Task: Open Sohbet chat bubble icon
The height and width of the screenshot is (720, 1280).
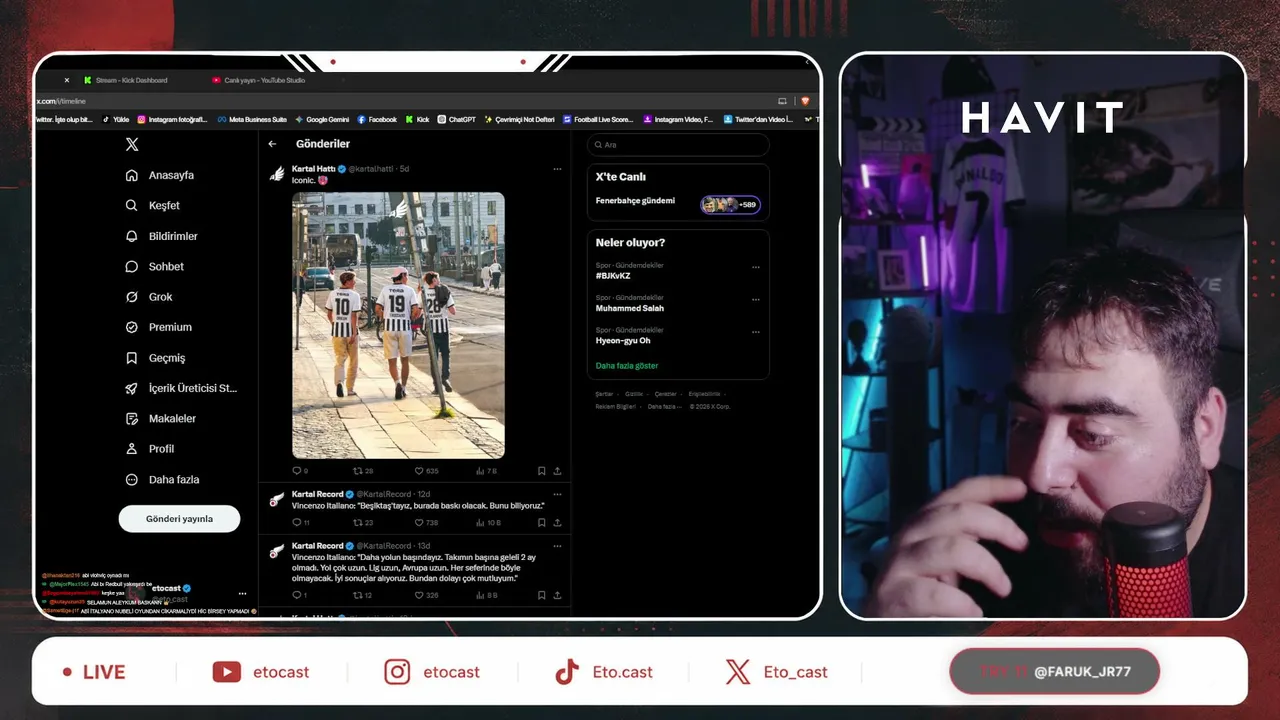Action: [x=131, y=266]
